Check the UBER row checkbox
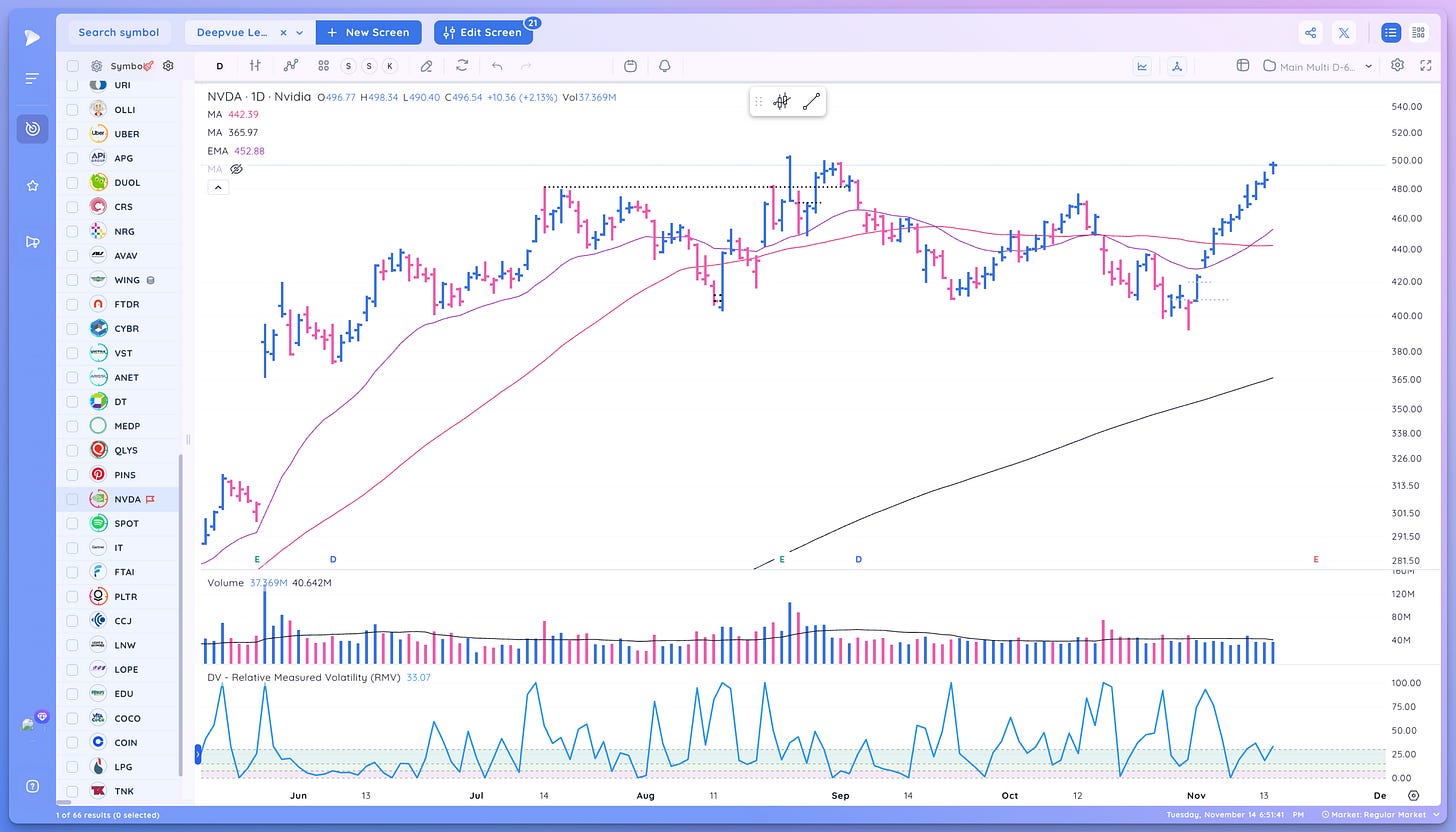Image resolution: width=1456 pixels, height=832 pixels. coord(72,134)
